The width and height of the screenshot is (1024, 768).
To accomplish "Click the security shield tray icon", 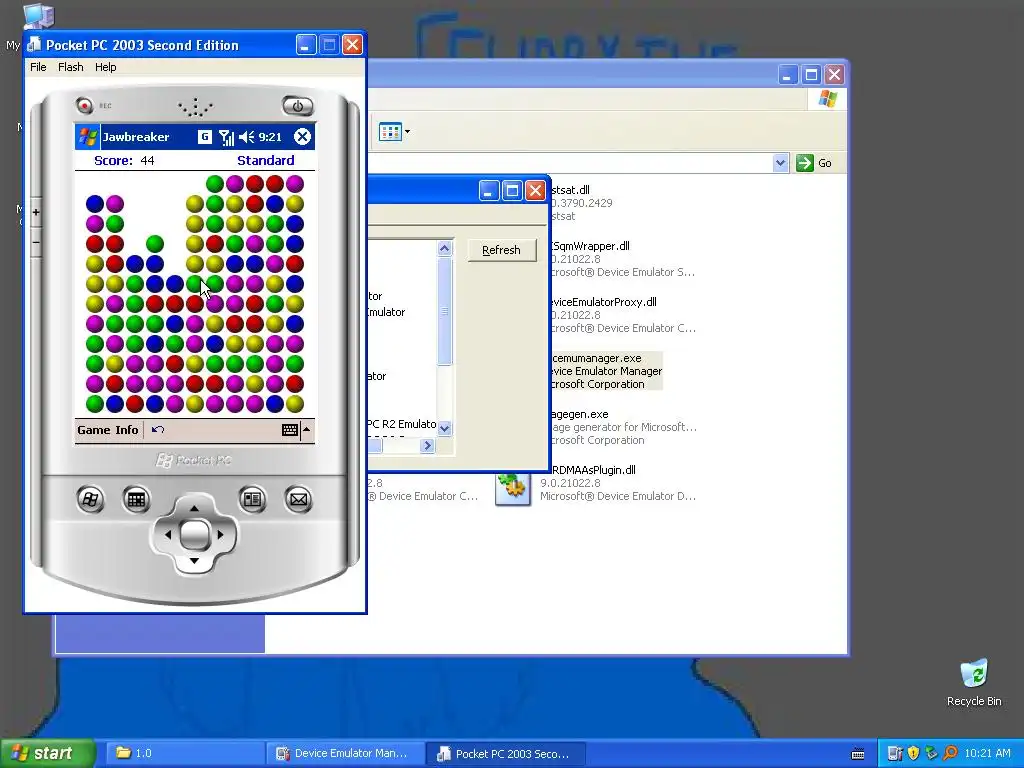I will pyautogui.click(x=913, y=754).
